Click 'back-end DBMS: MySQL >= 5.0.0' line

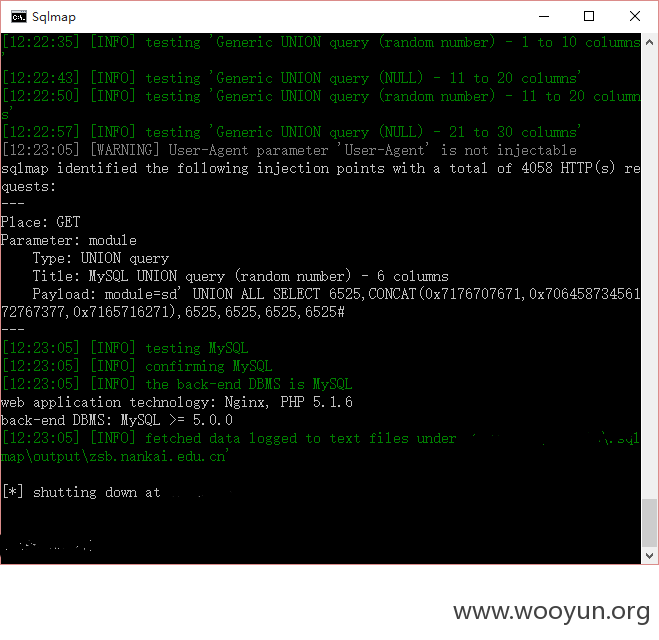pos(117,420)
